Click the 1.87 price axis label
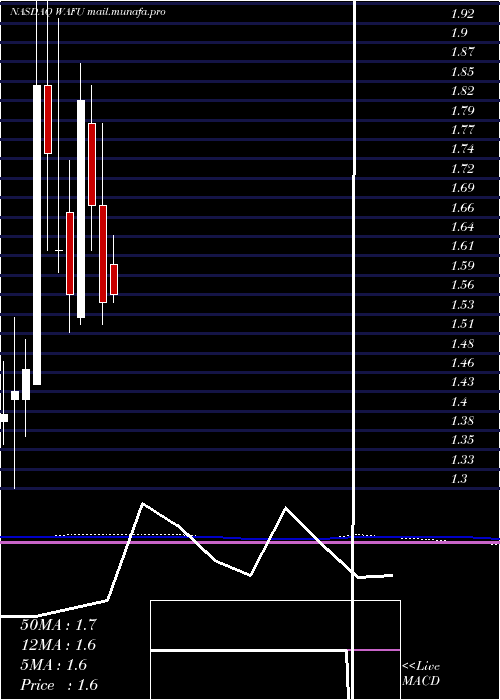 (x=462, y=52)
